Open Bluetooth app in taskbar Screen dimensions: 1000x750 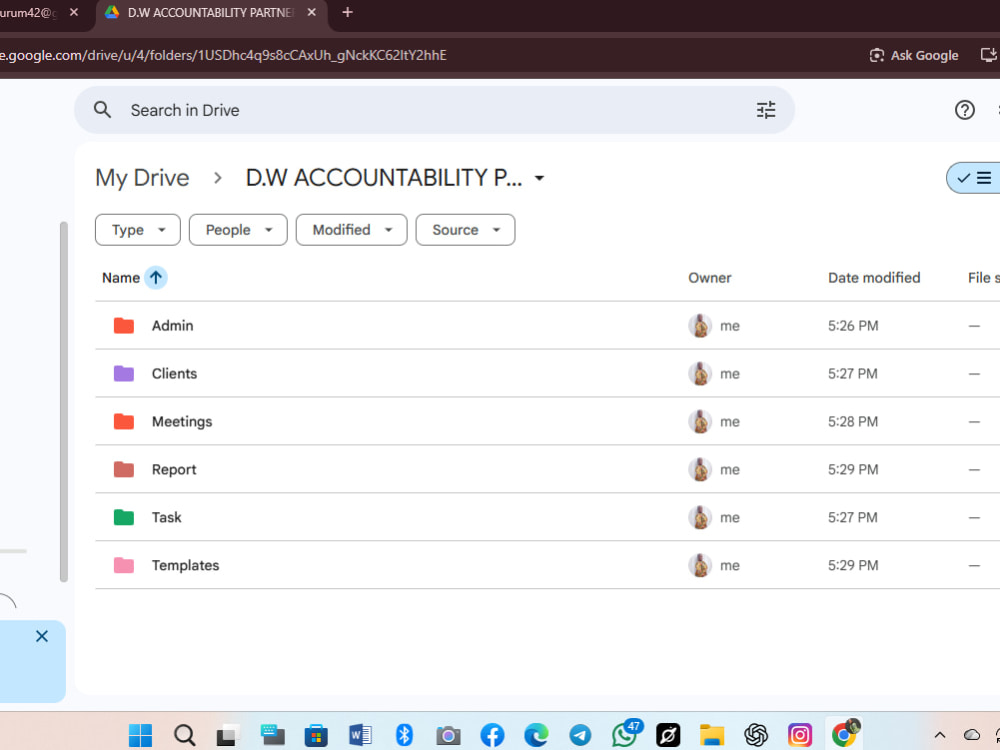[x=404, y=735]
